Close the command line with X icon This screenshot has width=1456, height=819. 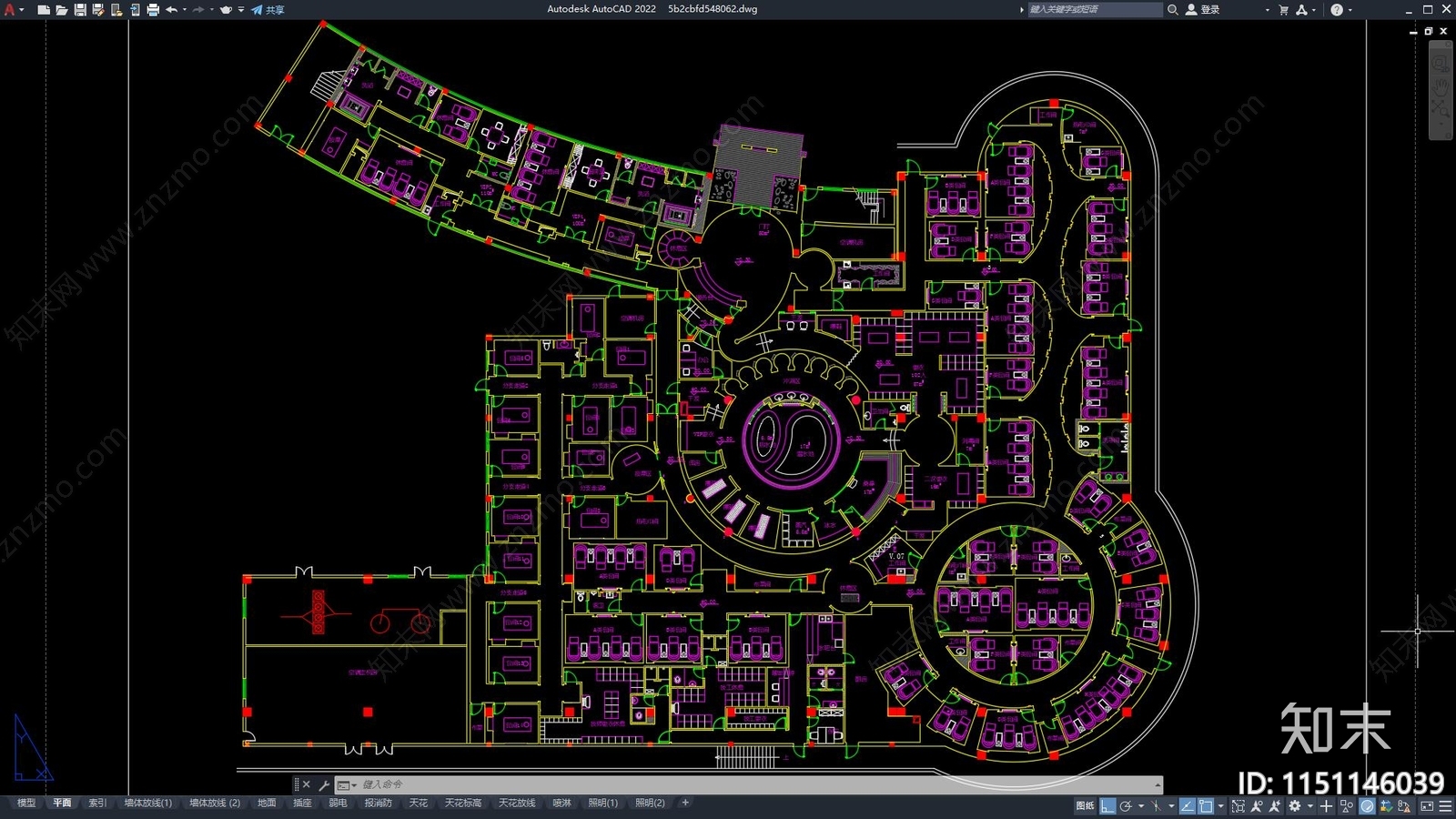[x=306, y=784]
